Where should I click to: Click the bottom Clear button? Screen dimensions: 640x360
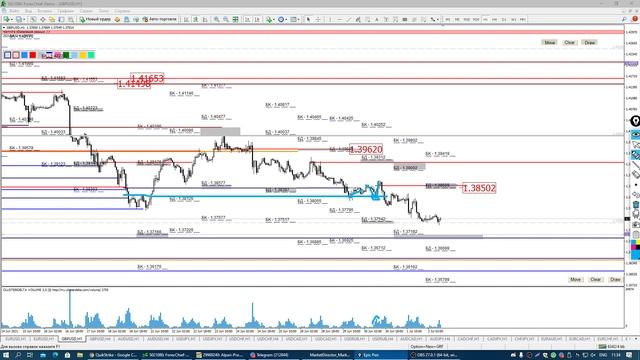[596, 280]
